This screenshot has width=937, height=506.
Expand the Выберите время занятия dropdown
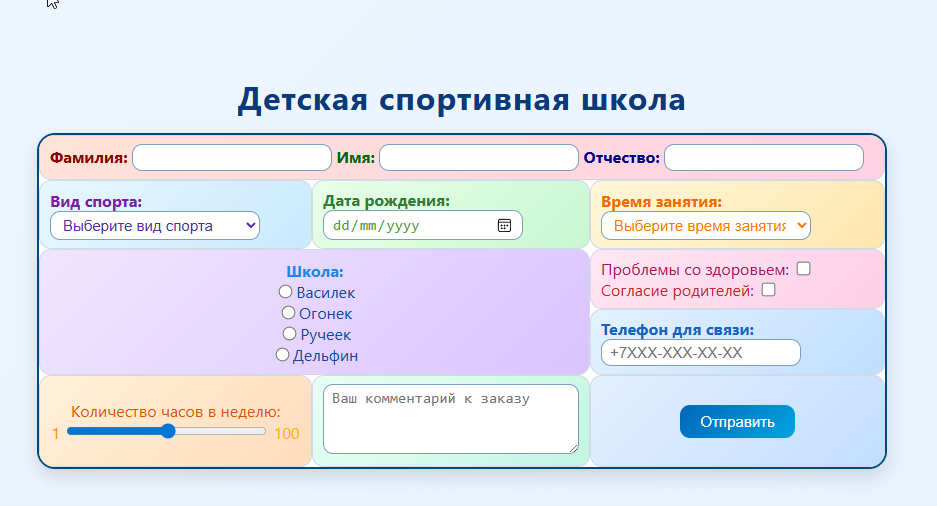(706, 226)
